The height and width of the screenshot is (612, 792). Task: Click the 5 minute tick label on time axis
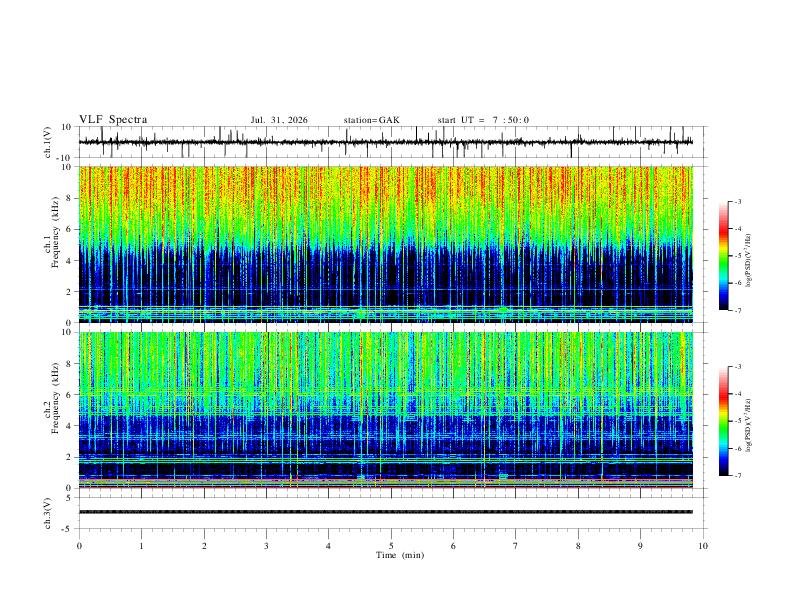[x=391, y=546]
